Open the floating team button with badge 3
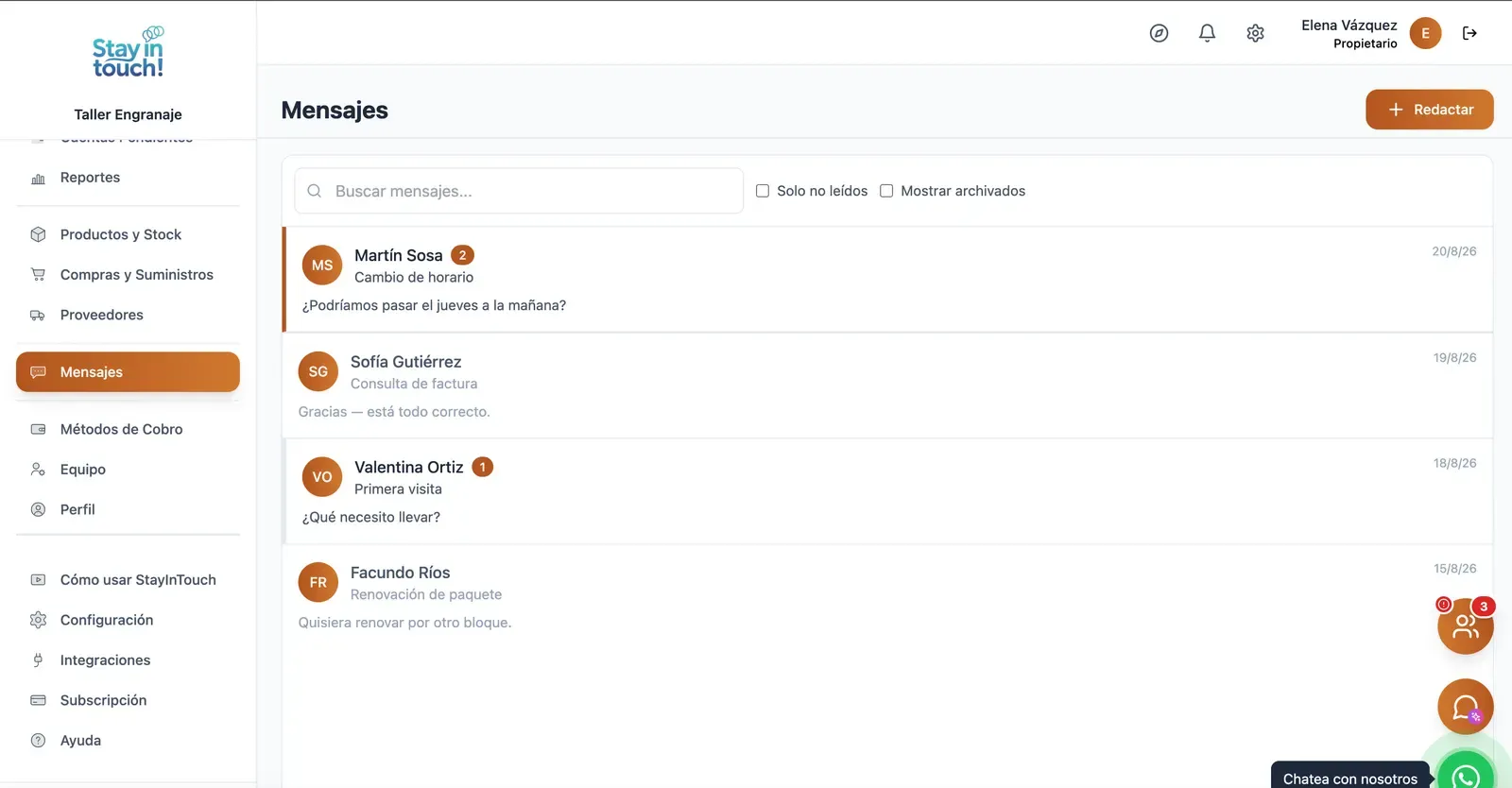 [1466, 625]
